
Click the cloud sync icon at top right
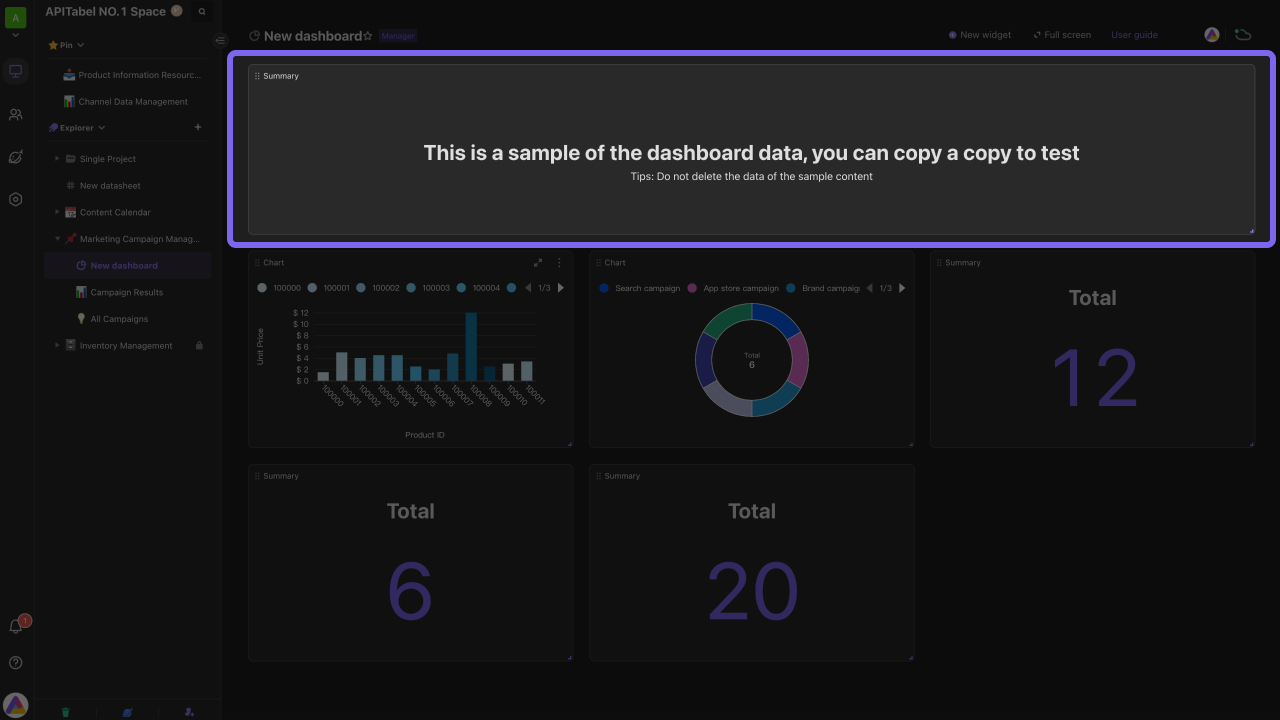point(1243,35)
